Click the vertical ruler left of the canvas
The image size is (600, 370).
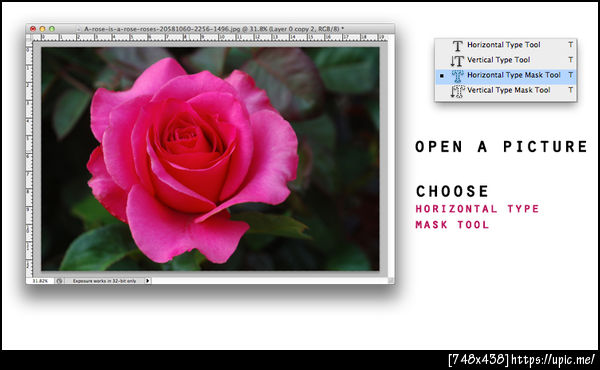click(x=29, y=159)
